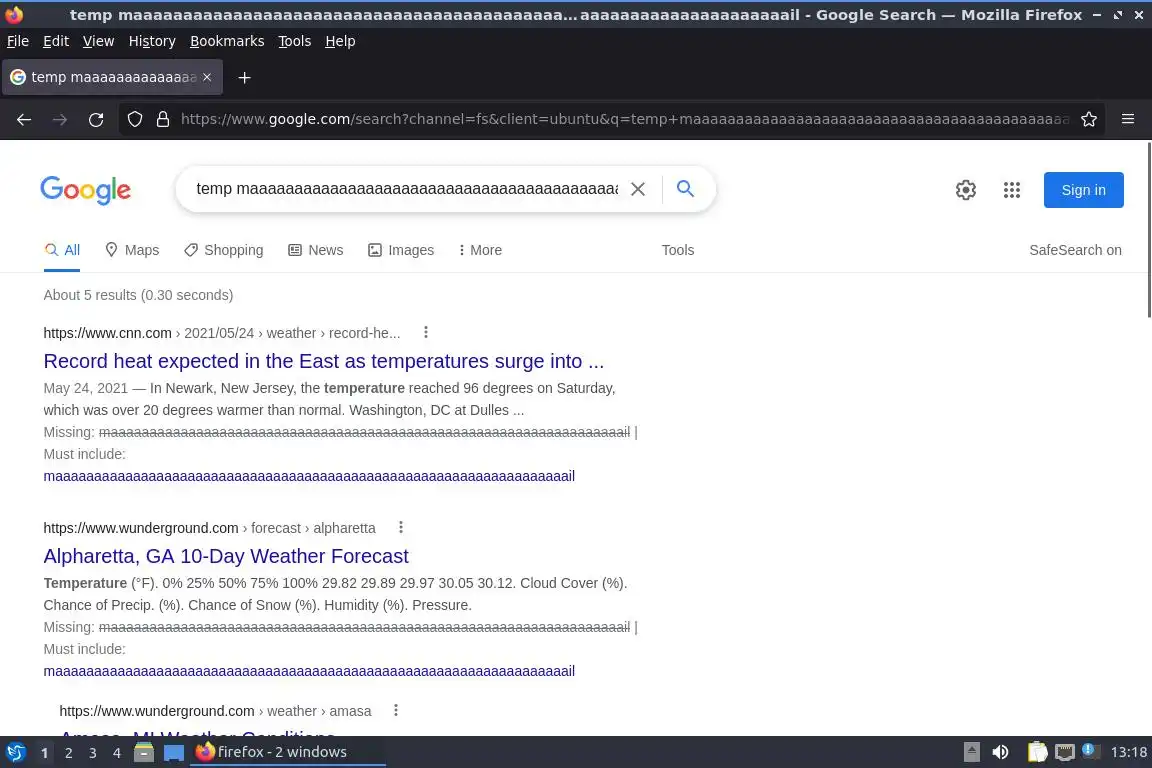Open the View menu

point(98,41)
